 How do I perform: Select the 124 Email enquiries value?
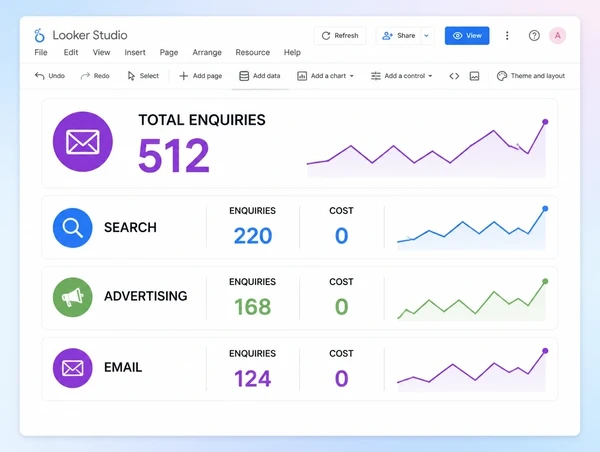(x=253, y=379)
